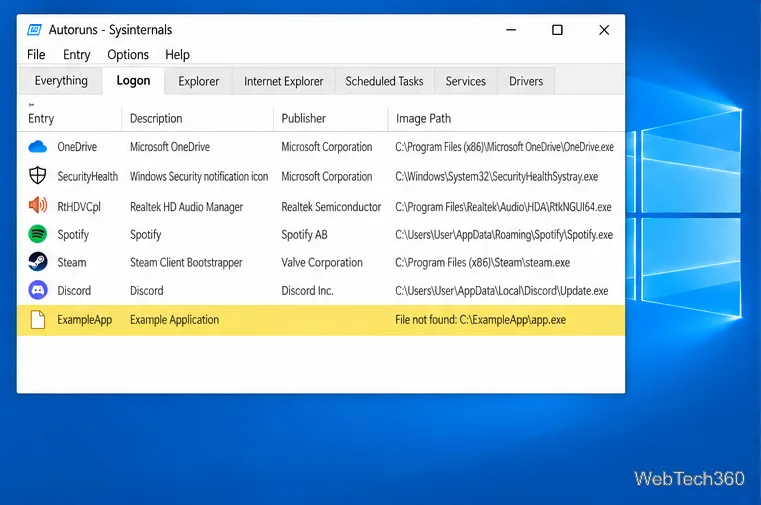
Task: Sort by the Image Path column header
Action: coord(506,118)
